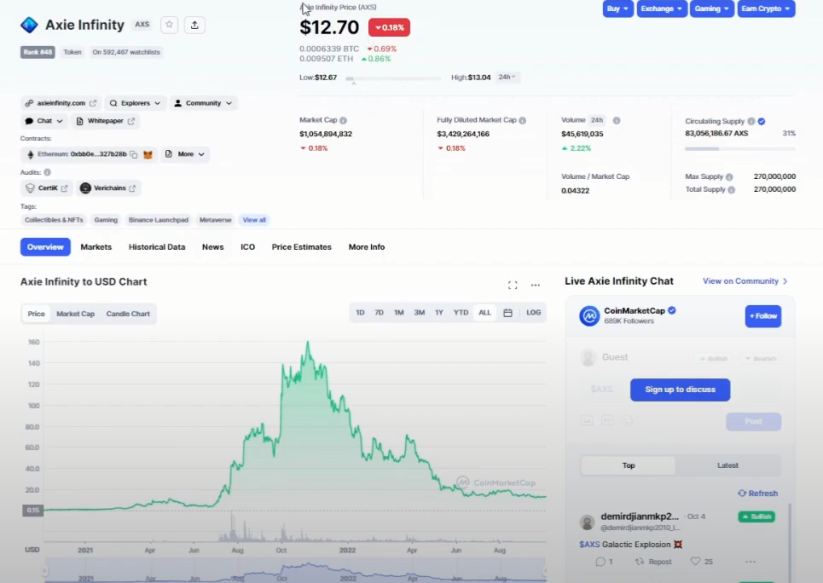Expand the Community dropdown

[203, 103]
